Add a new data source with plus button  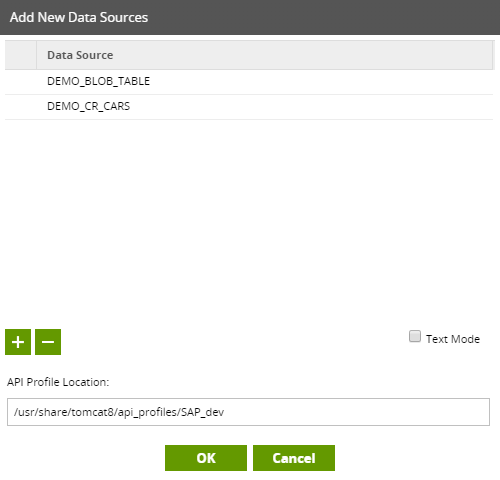18,342
